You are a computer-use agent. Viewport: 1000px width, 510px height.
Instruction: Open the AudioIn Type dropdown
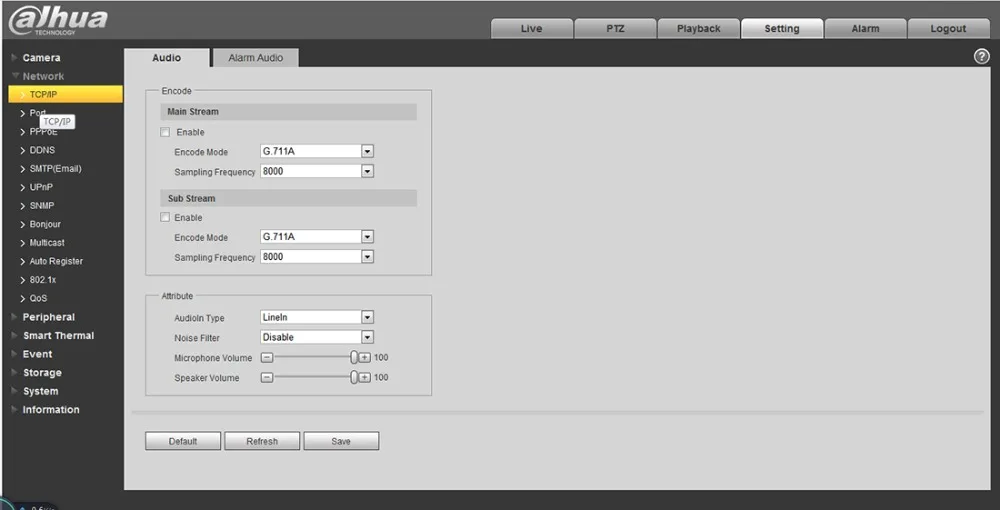(317, 317)
